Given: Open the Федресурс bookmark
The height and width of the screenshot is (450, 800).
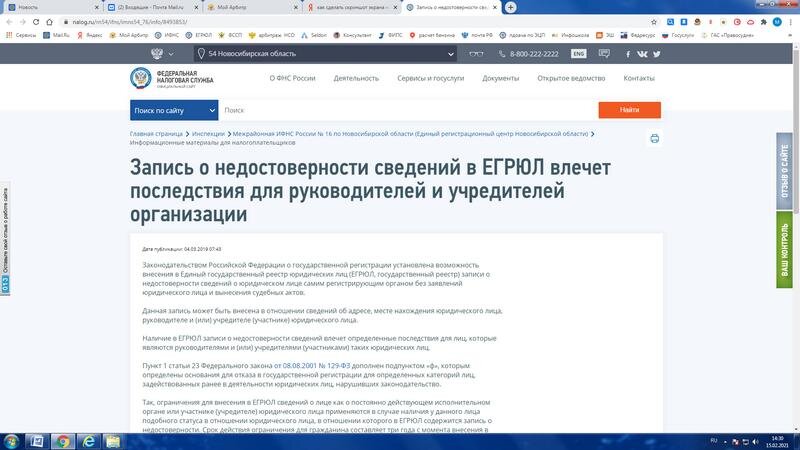Looking at the screenshot, I should point(638,35).
